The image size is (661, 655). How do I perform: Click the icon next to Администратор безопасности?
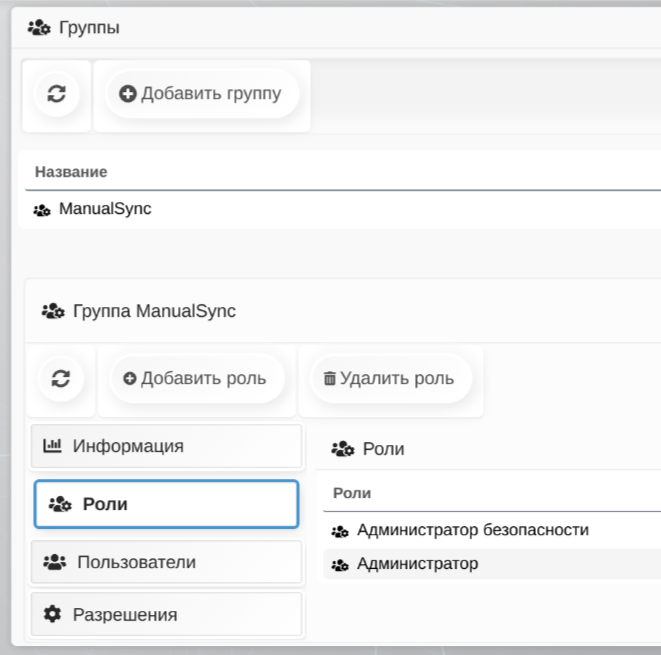pos(340,531)
